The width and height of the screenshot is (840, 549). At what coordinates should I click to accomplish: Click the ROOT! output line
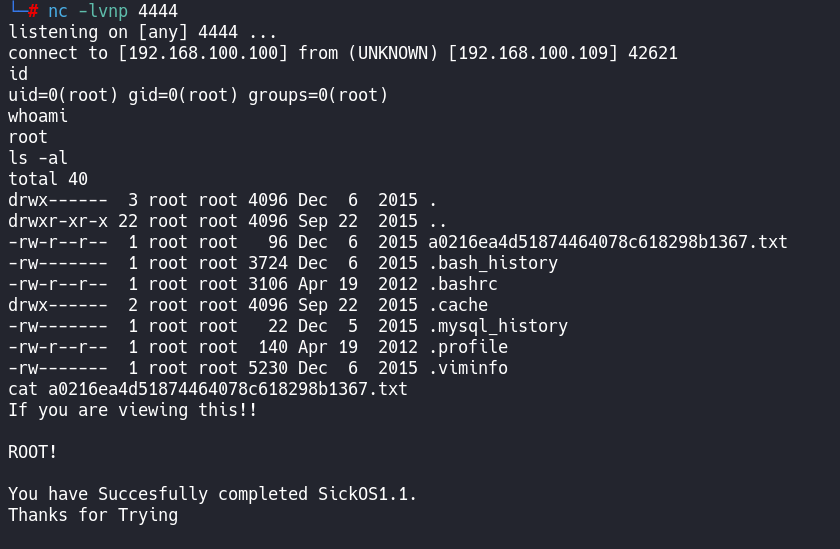coord(33,452)
